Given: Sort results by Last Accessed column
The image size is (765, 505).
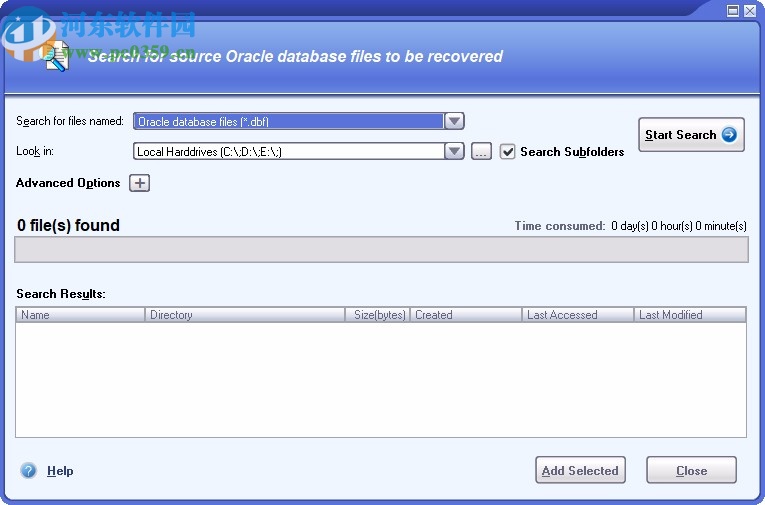Looking at the screenshot, I should 578,315.
